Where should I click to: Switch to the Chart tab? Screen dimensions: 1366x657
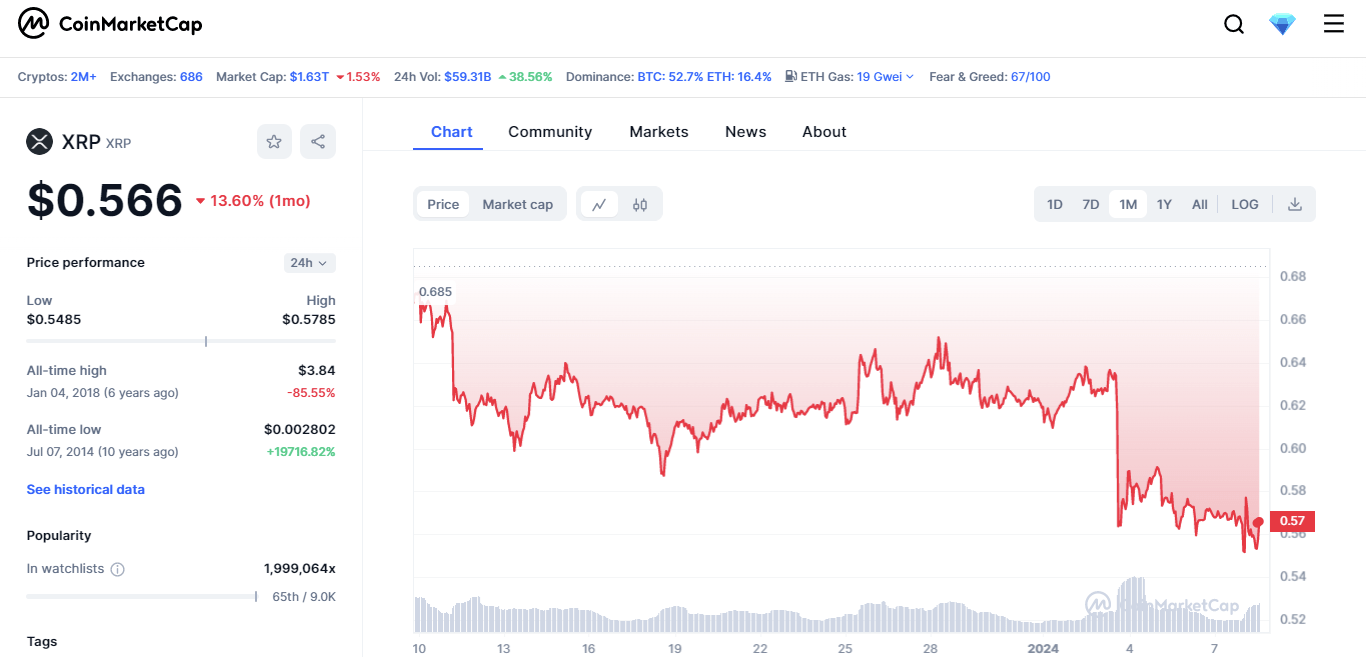click(x=452, y=132)
